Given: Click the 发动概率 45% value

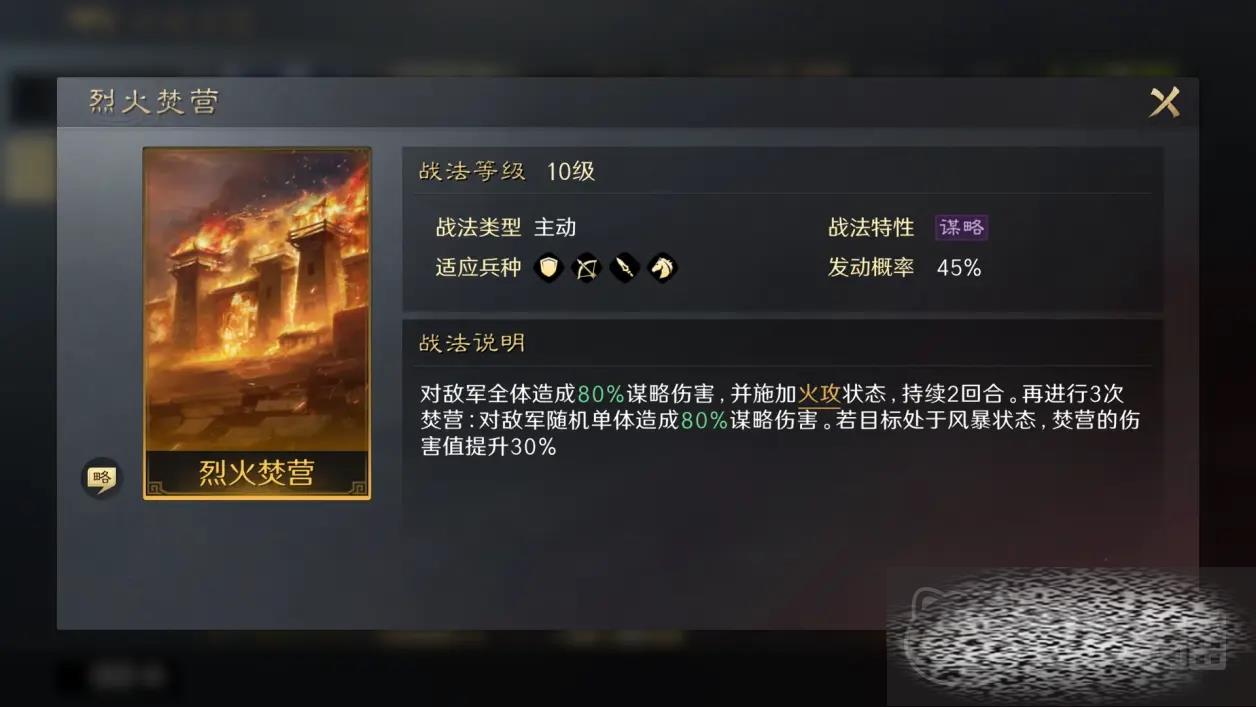Looking at the screenshot, I should pos(959,268).
